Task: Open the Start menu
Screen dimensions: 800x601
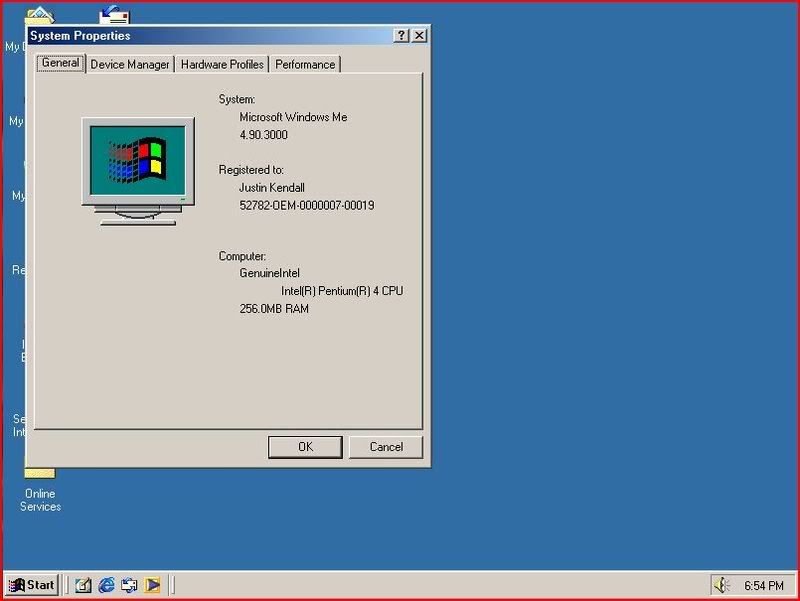Action: (31, 585)
